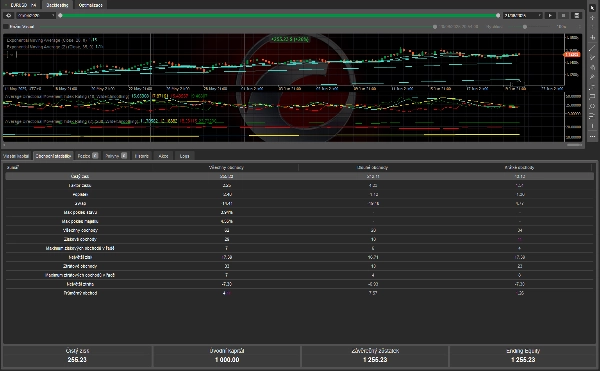Click the end handle of date range slider
600x371 pixels.
tap(498, 15)
